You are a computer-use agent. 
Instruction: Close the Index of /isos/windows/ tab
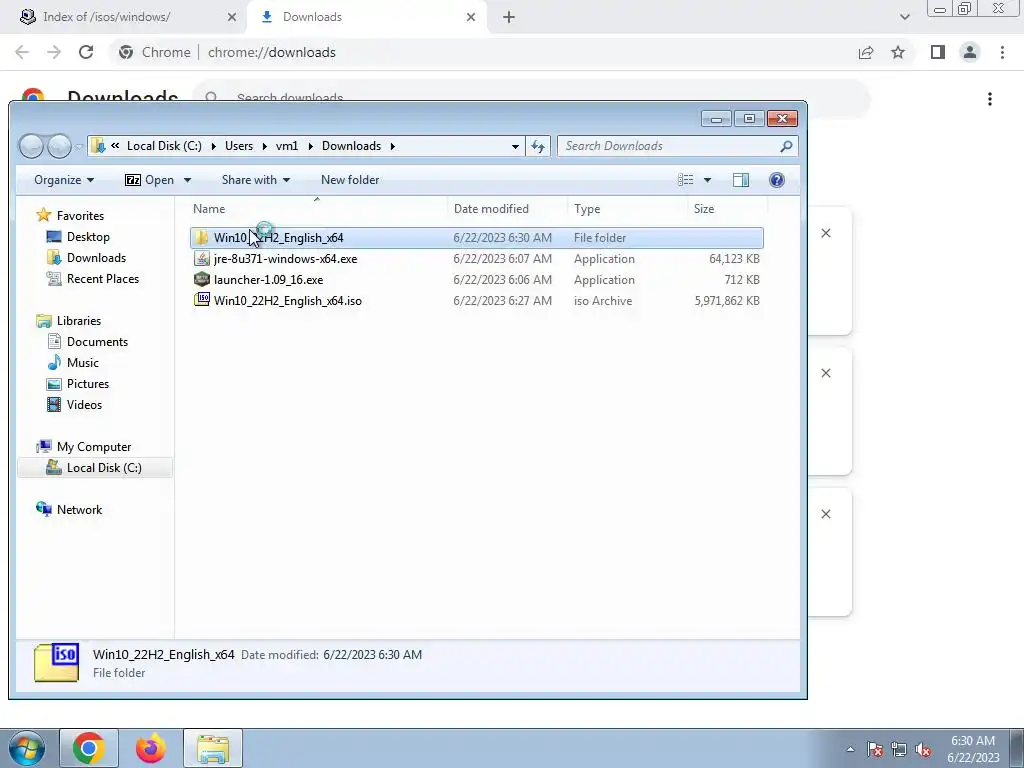click(232, 17)
